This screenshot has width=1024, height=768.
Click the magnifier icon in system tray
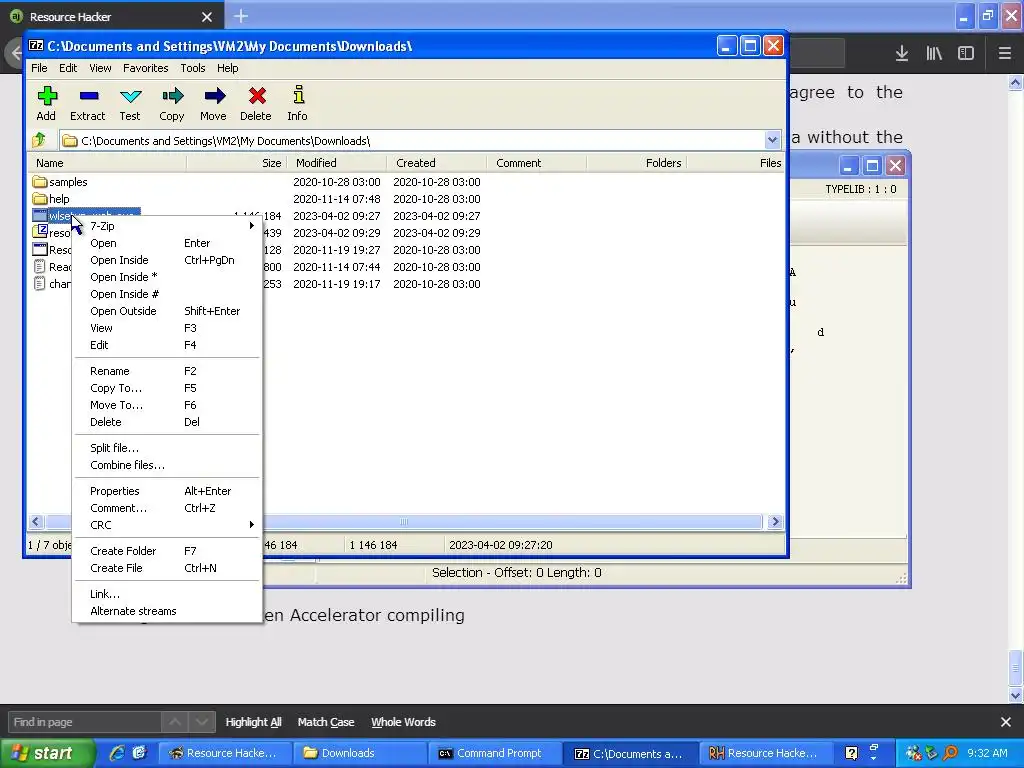pos(950,753)
